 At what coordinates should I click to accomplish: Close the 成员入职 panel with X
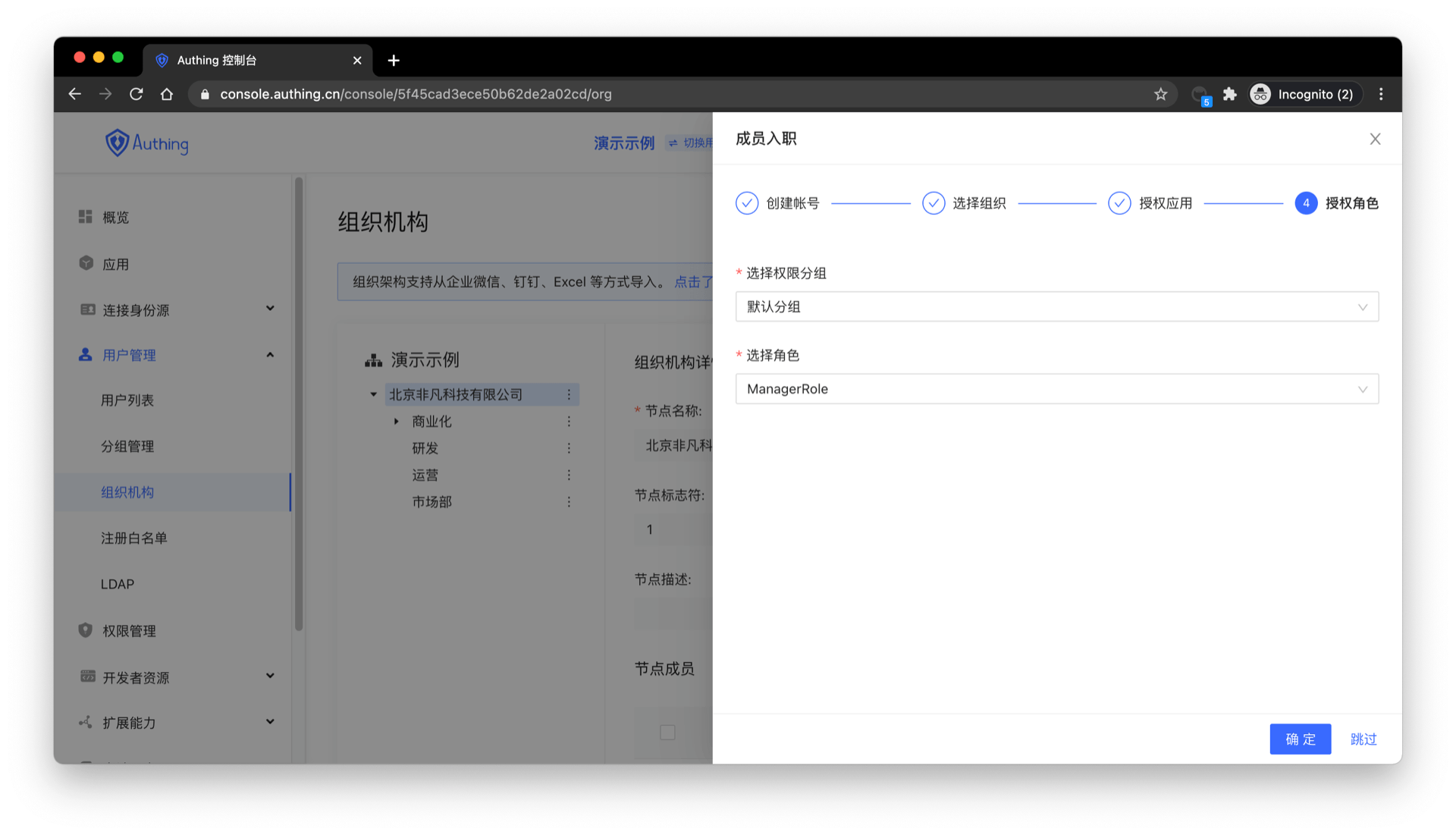pos(1375,139)
